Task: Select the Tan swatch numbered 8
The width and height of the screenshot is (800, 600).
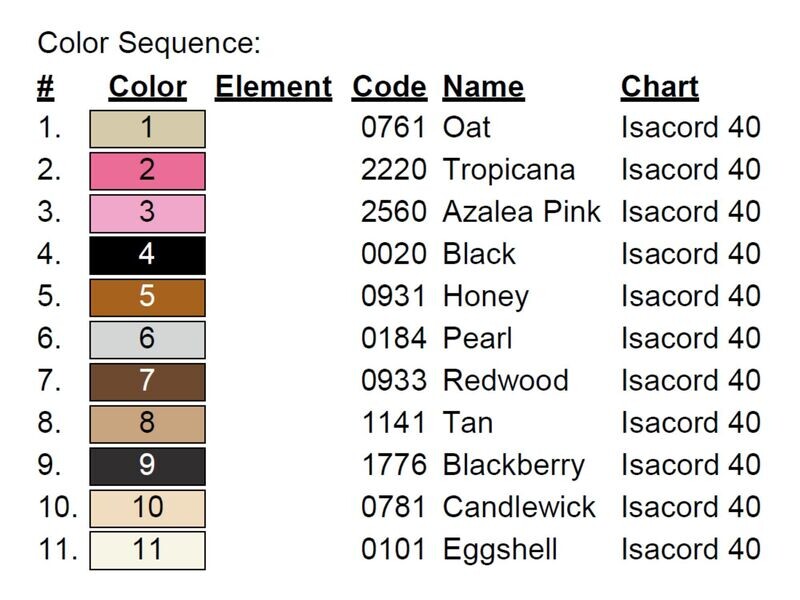Action: coord(147,424)
